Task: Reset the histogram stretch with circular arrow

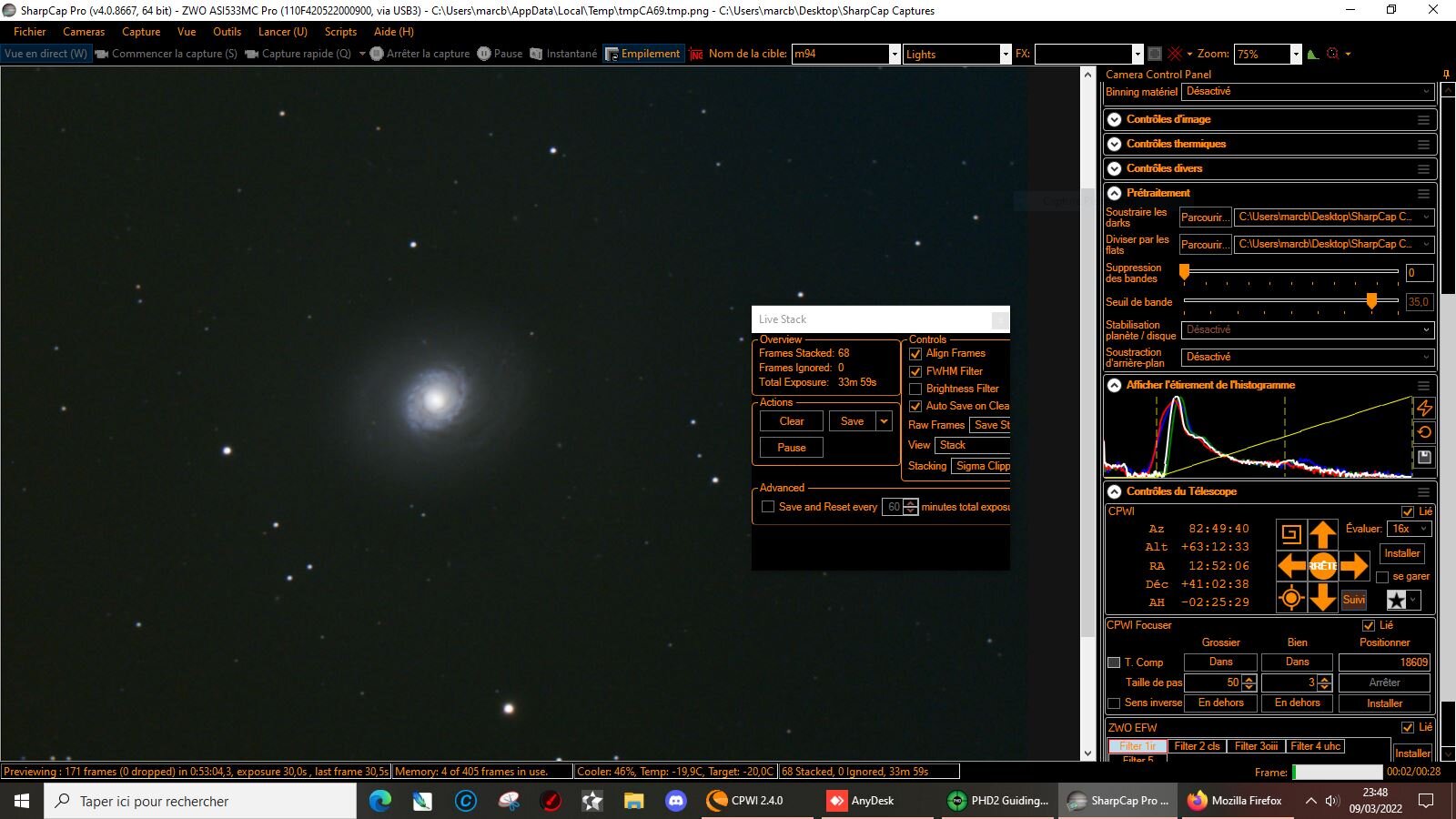Action: coord(1425,432)
